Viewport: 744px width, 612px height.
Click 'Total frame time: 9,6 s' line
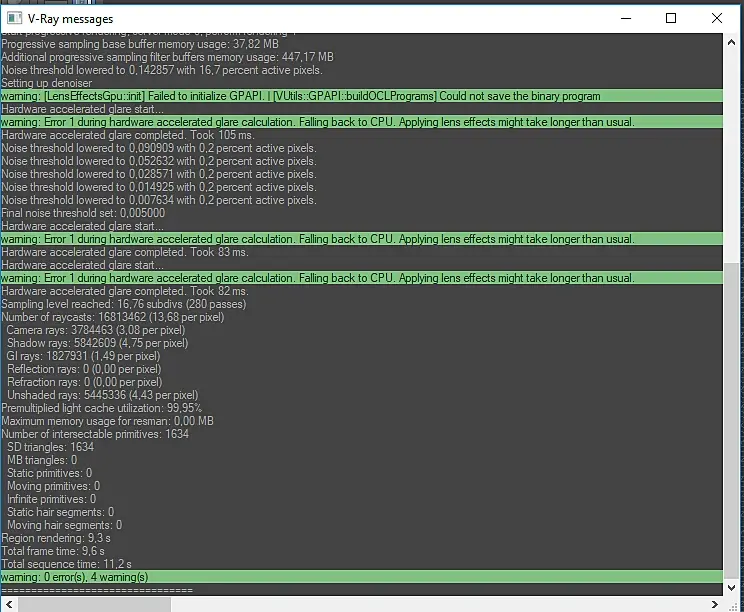click(53, 551)
